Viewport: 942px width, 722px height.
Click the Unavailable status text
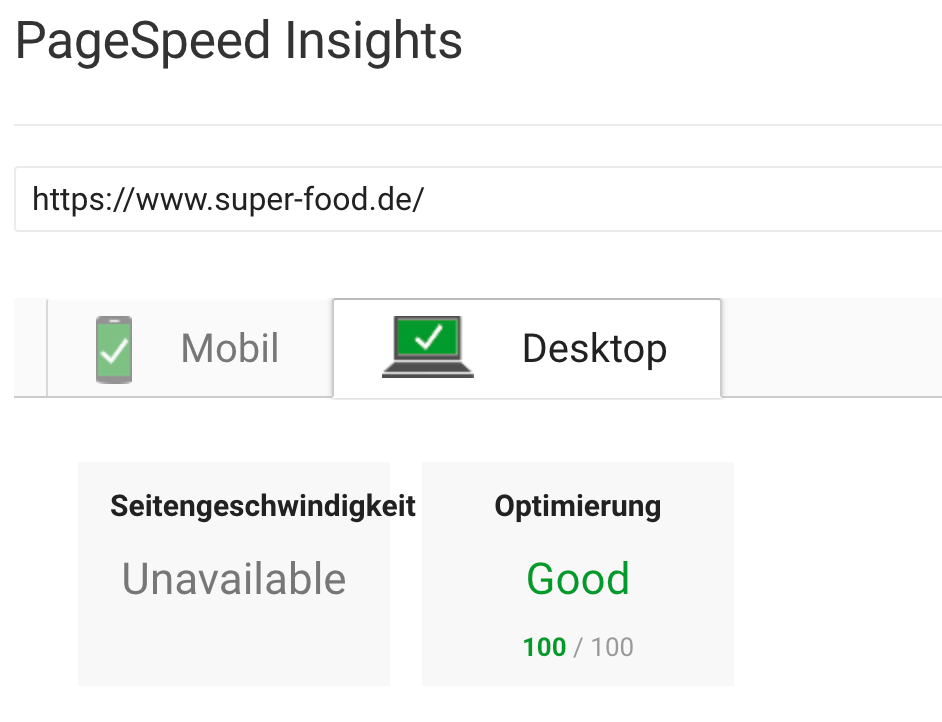pyautogui.click(x=234, y=579)
